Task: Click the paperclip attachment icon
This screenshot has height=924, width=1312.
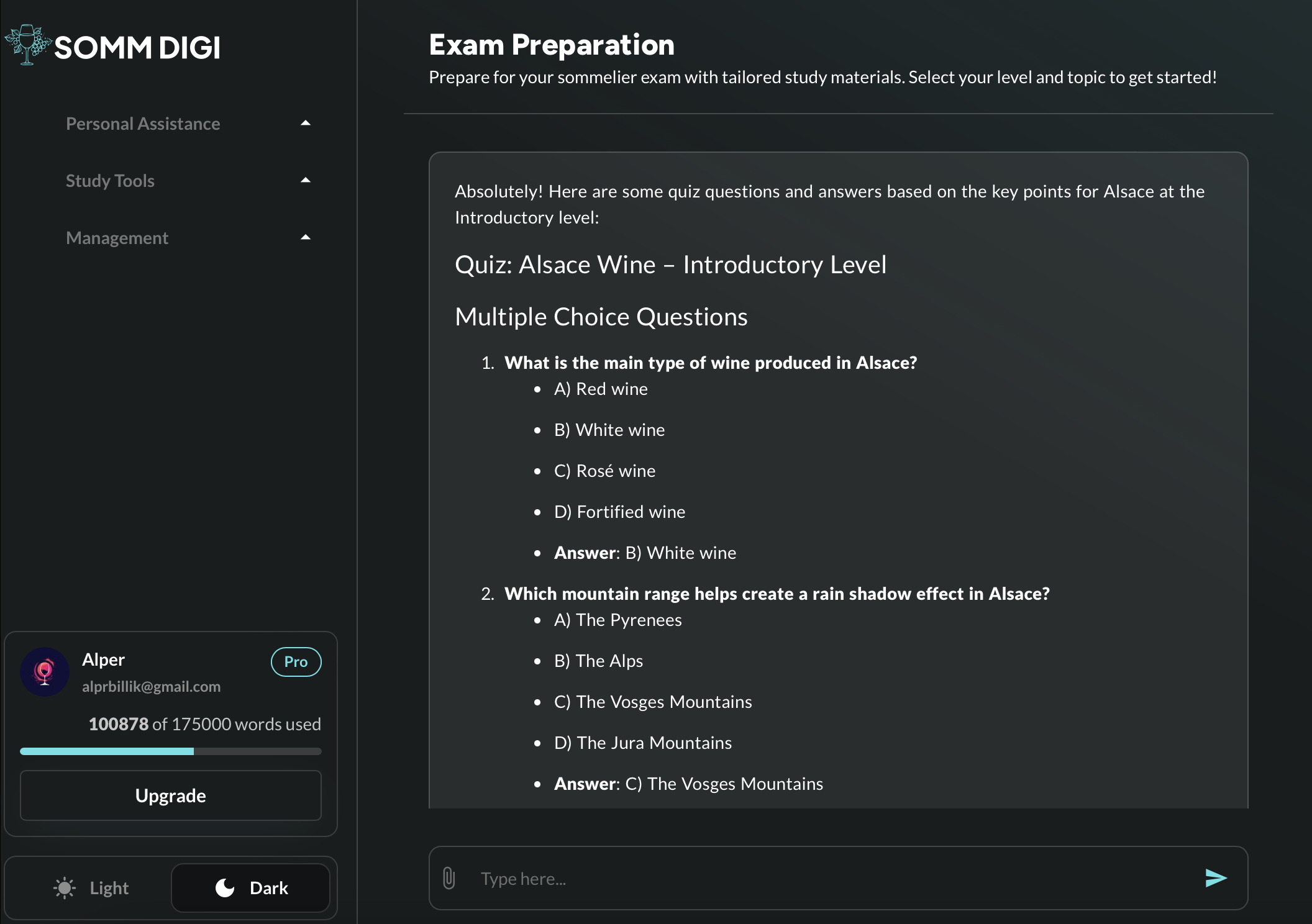Action: coord(449,878)
